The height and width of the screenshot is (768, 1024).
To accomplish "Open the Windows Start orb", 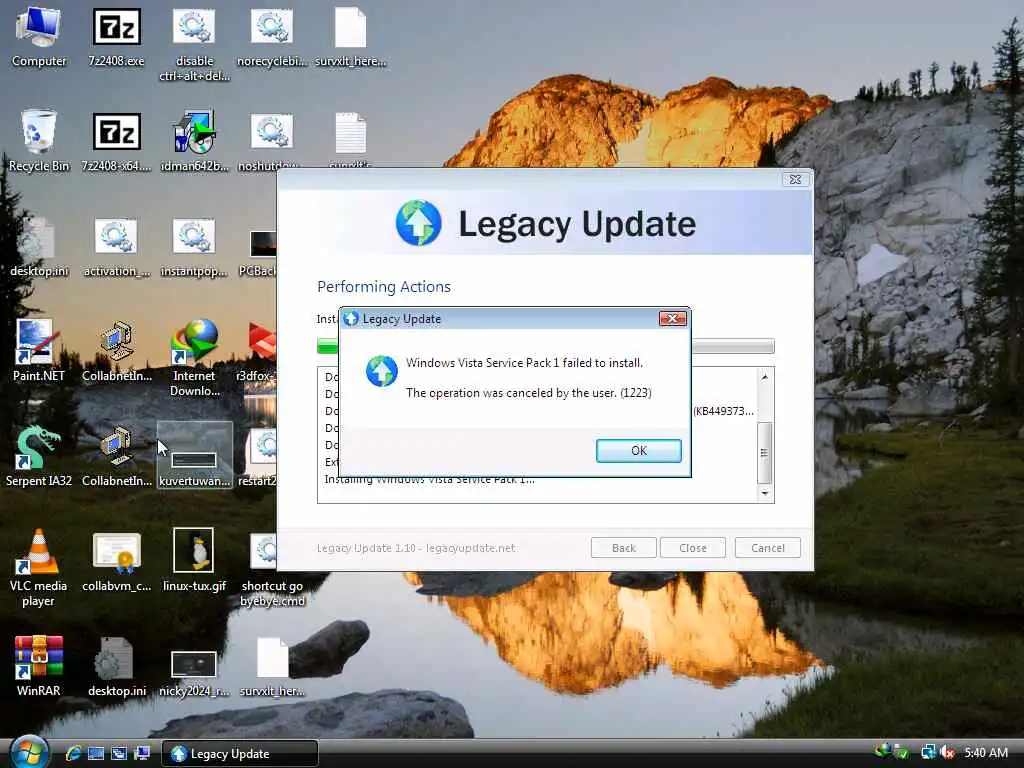I will click(x=29, y=753).
